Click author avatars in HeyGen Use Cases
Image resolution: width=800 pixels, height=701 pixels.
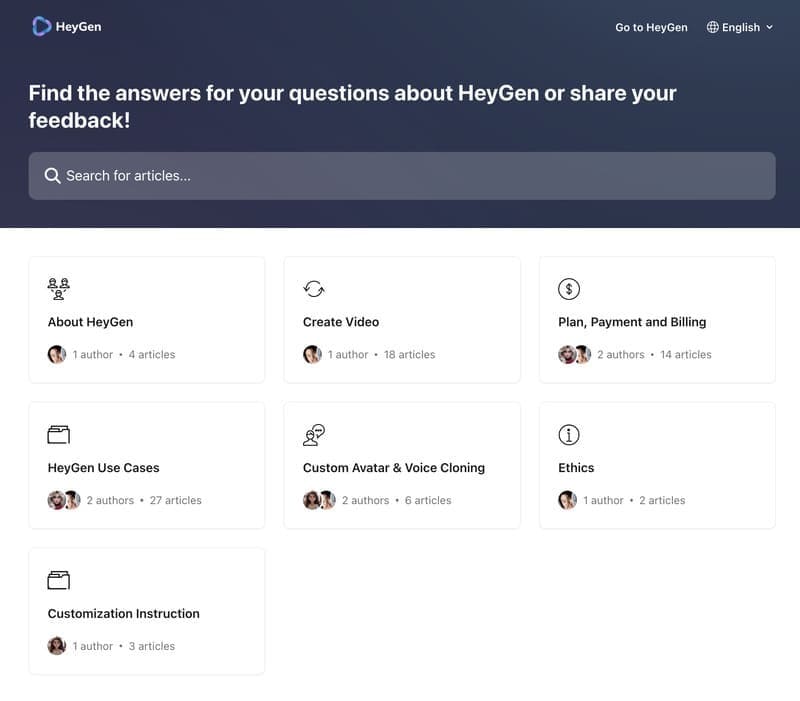pos(64,500)
